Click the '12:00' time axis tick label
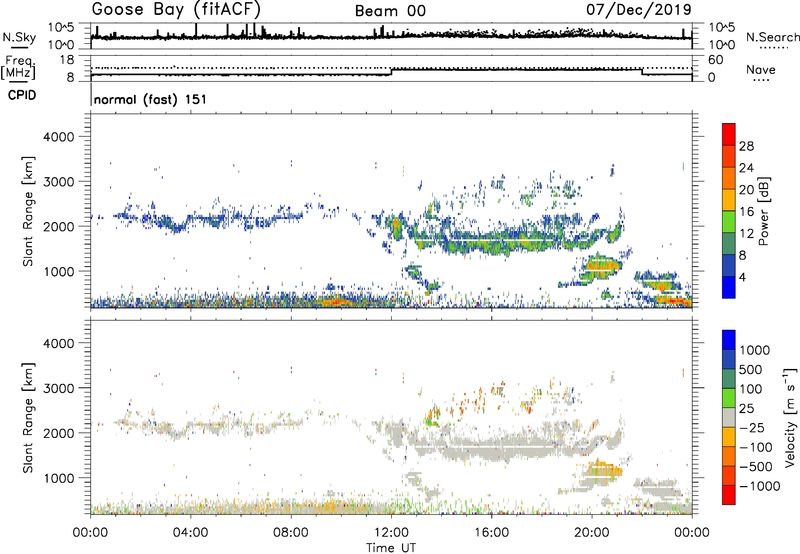This screenshot has width=800, height=554. click(391, 533)
